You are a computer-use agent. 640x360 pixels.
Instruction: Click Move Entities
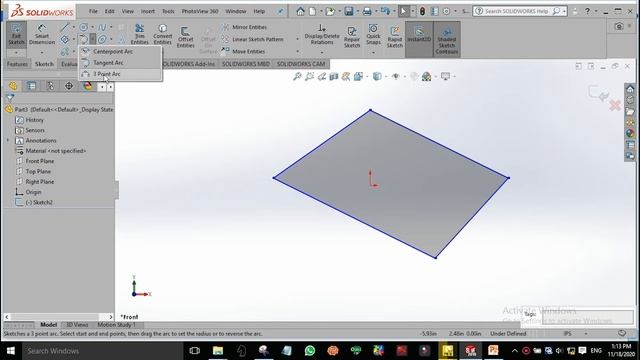tap(243, 51)
